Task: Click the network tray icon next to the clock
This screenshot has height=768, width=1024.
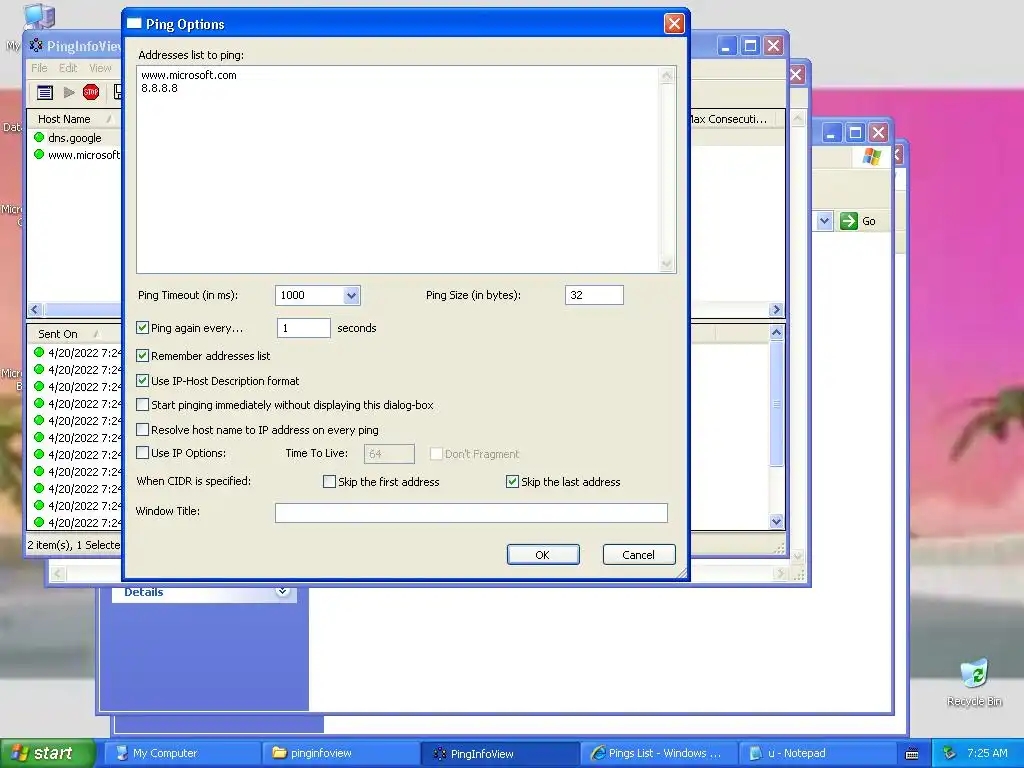Action: 949,753
